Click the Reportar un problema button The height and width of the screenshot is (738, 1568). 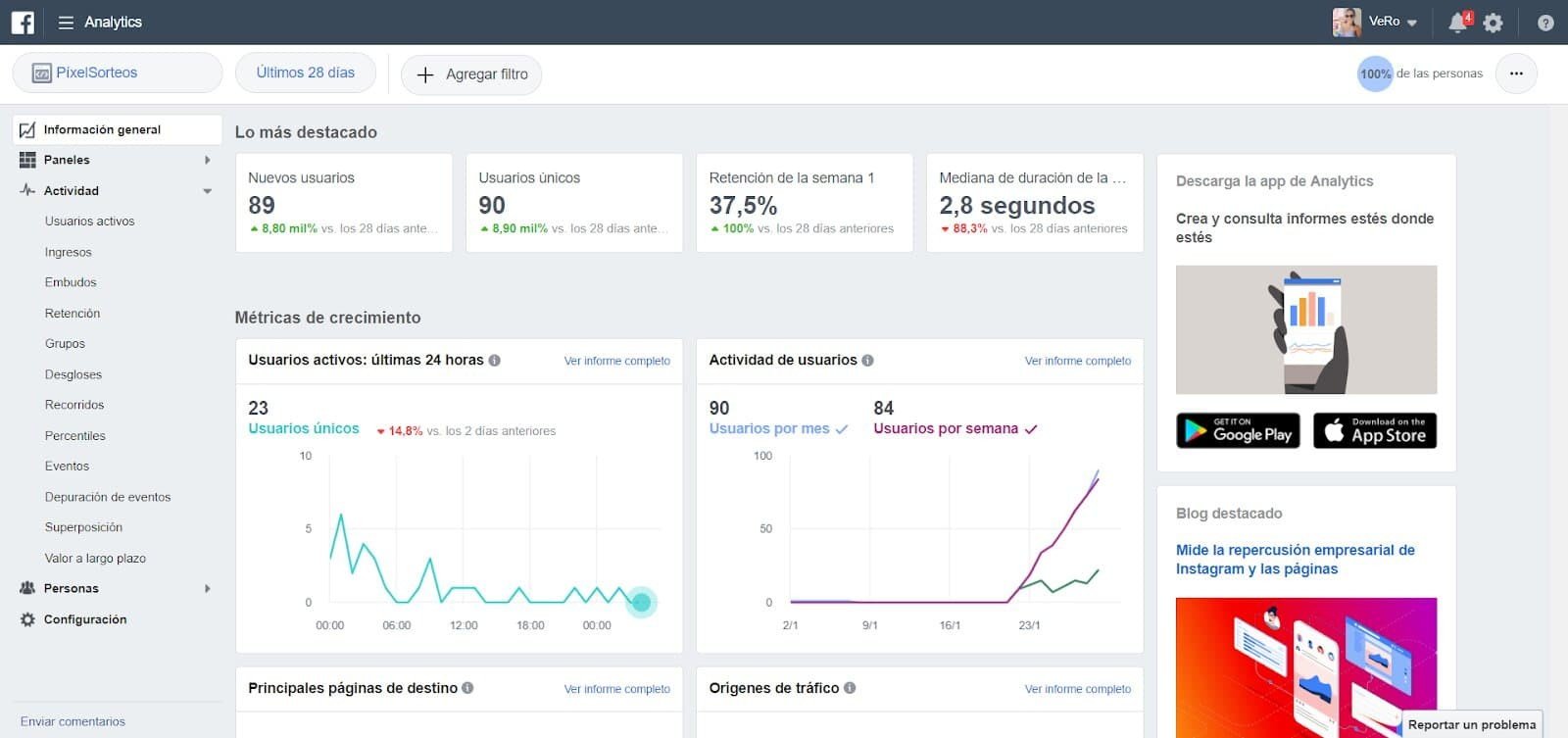coord(1472,724)
